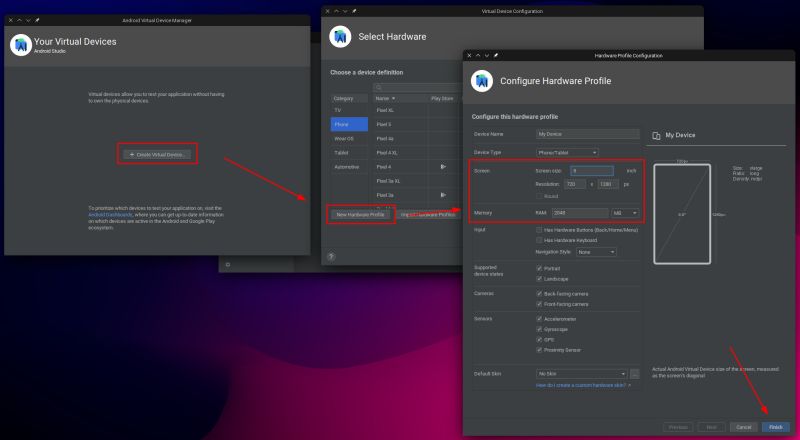Select the Automotive category

tap(349, 167)
